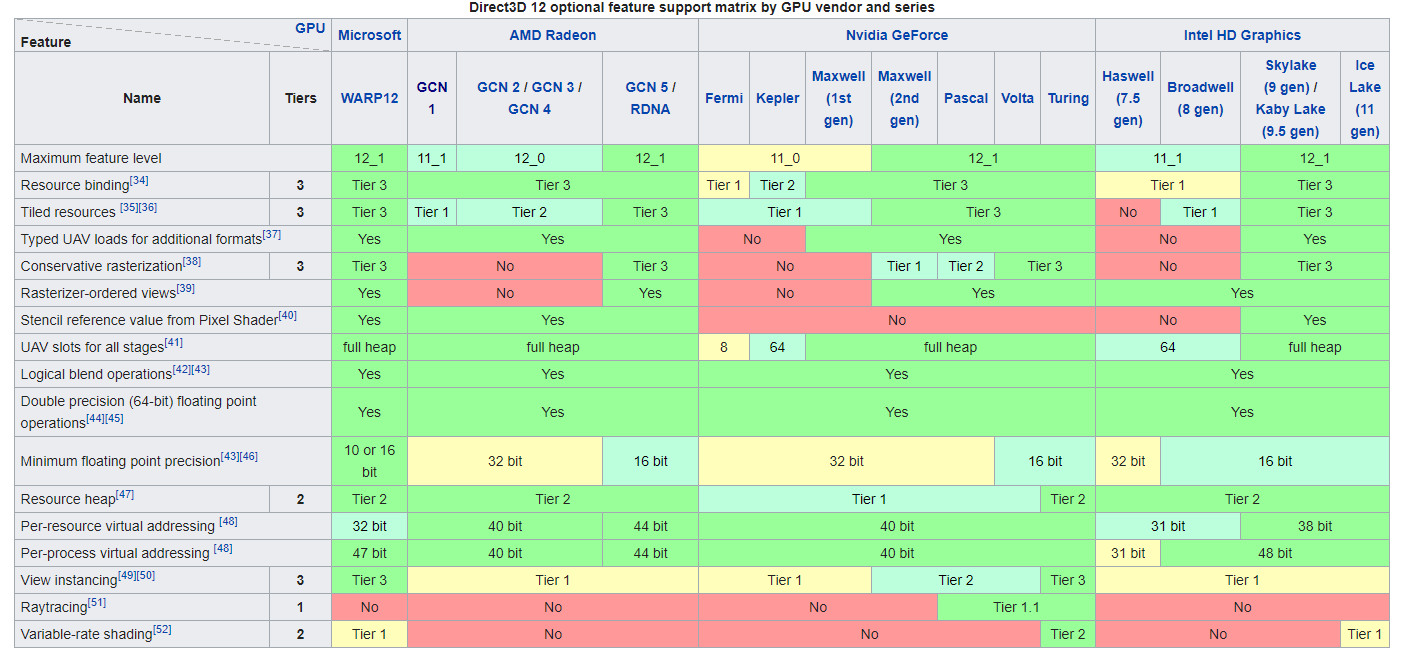The height and width of the screenshot is (671, 1409).
Task: Follow the WARP12 column link
Action: (370, 98)
